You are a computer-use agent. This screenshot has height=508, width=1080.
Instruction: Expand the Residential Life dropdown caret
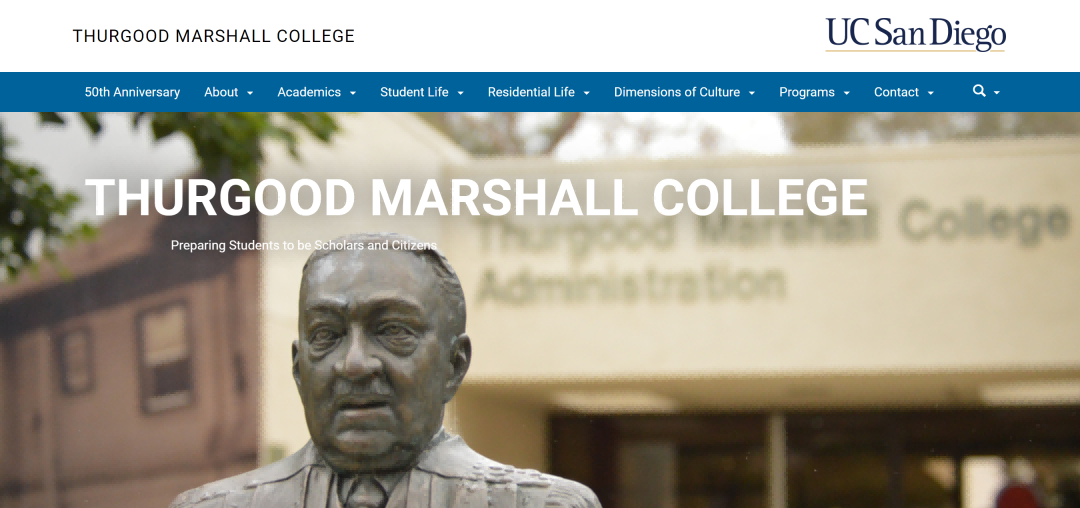[x=587, y=93]
